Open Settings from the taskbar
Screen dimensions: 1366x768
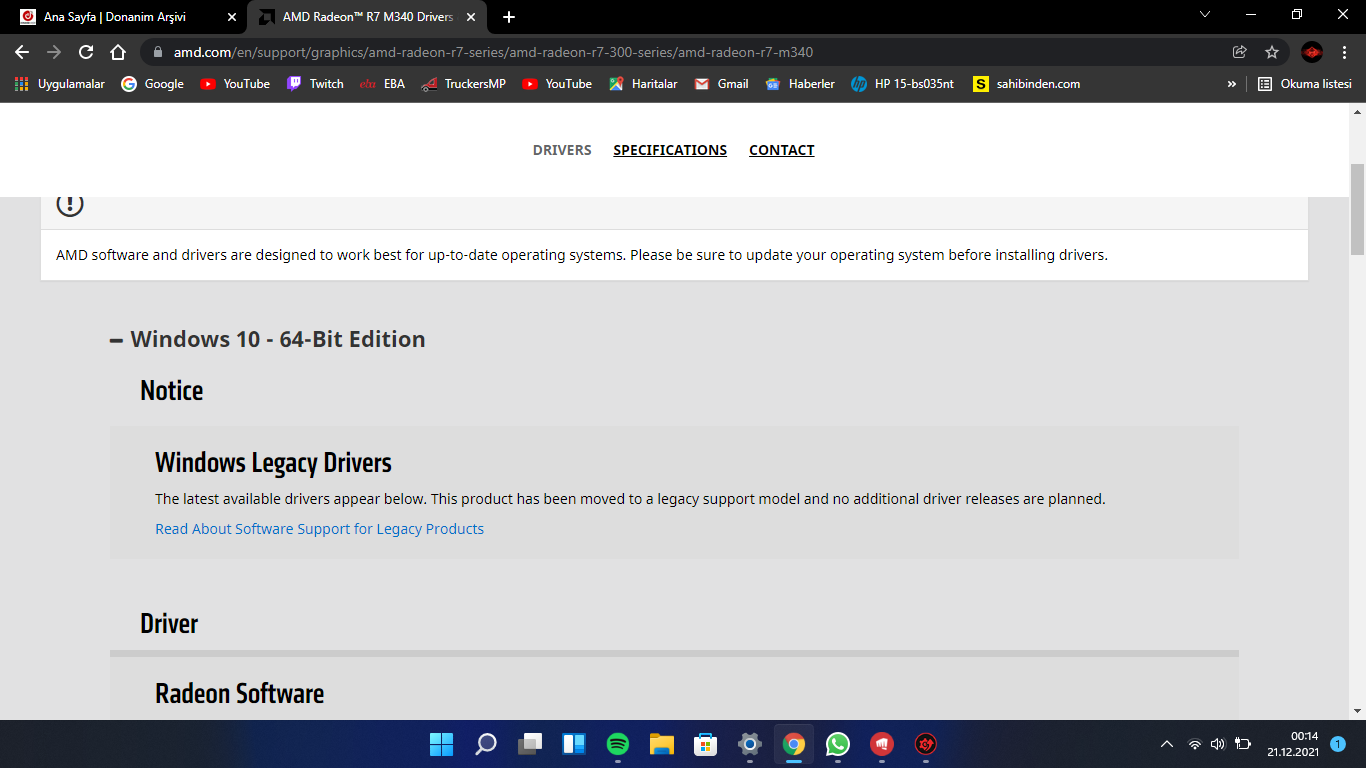(750, 744)
